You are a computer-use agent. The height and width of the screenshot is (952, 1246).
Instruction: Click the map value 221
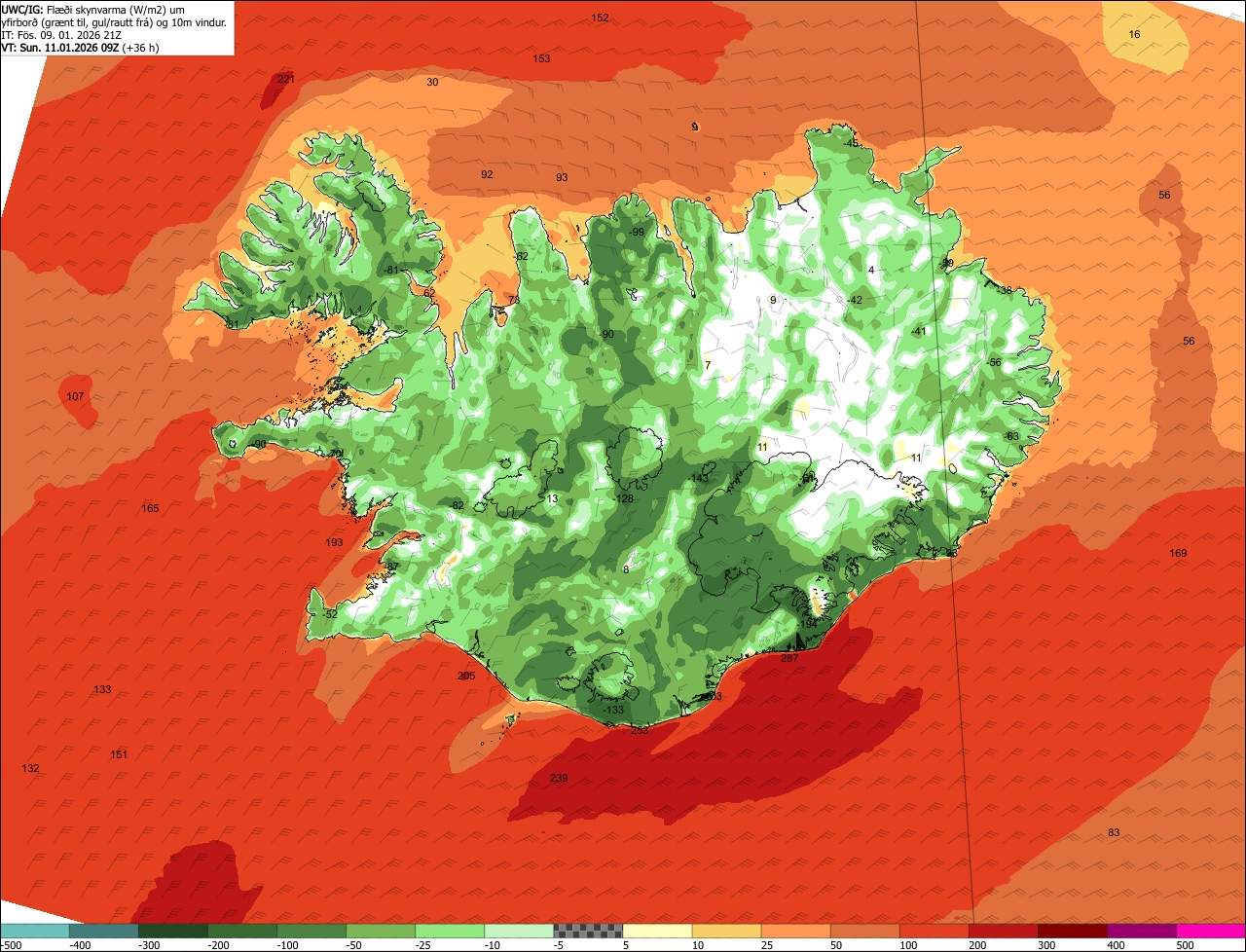(286, 79)
